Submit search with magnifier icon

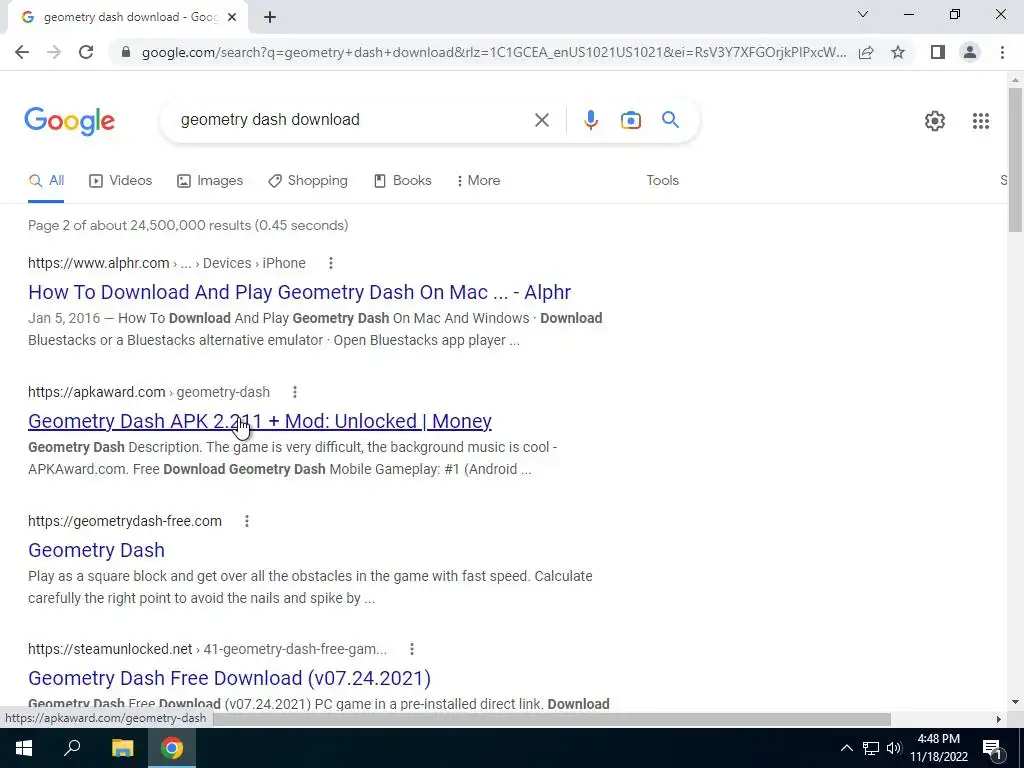click(x=670, y=120)
